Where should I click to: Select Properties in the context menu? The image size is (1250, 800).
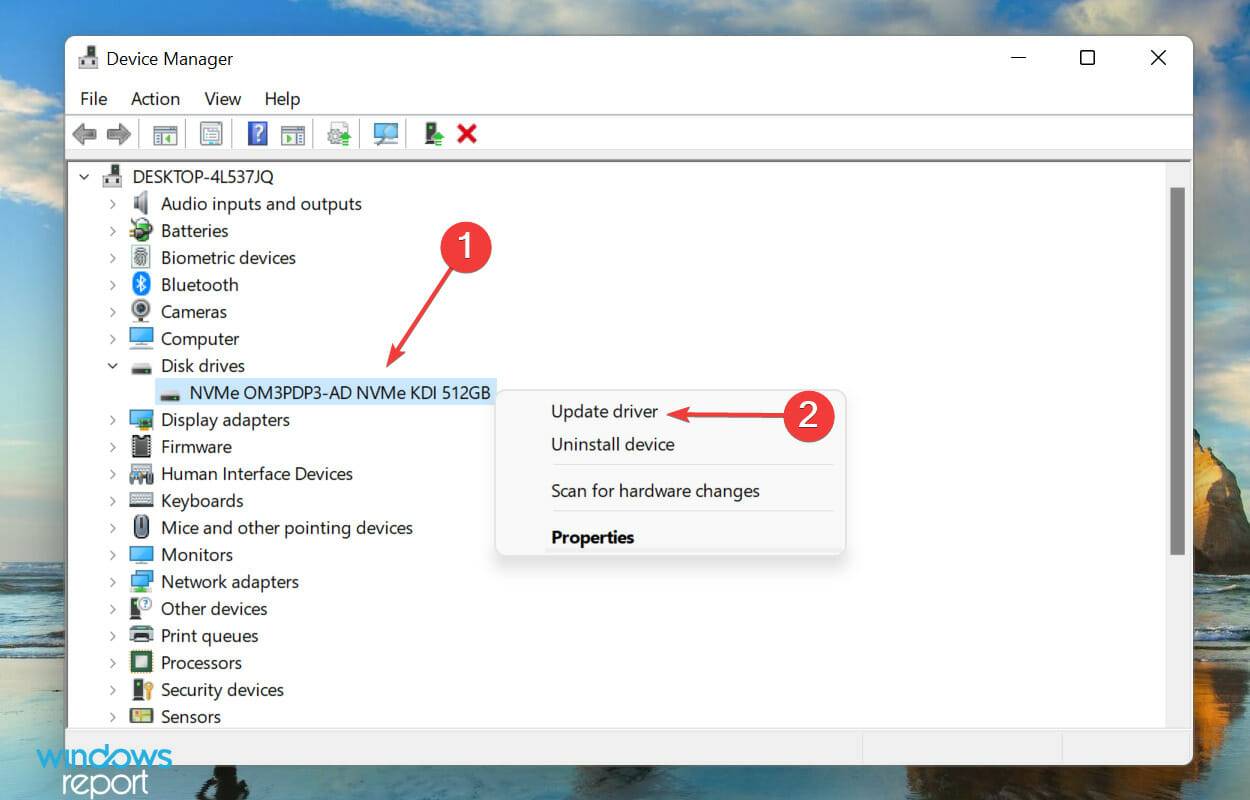pos(592,537)
